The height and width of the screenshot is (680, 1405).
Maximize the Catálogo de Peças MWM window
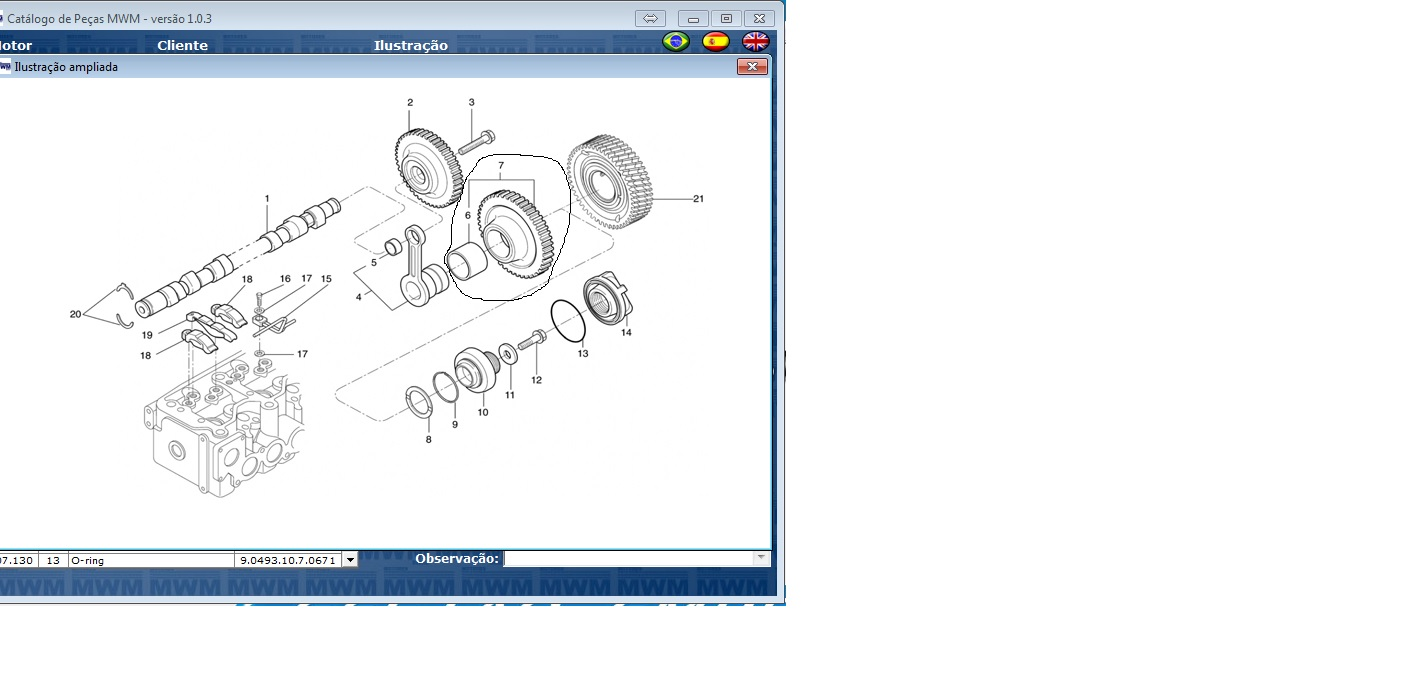tap(726, 19)
